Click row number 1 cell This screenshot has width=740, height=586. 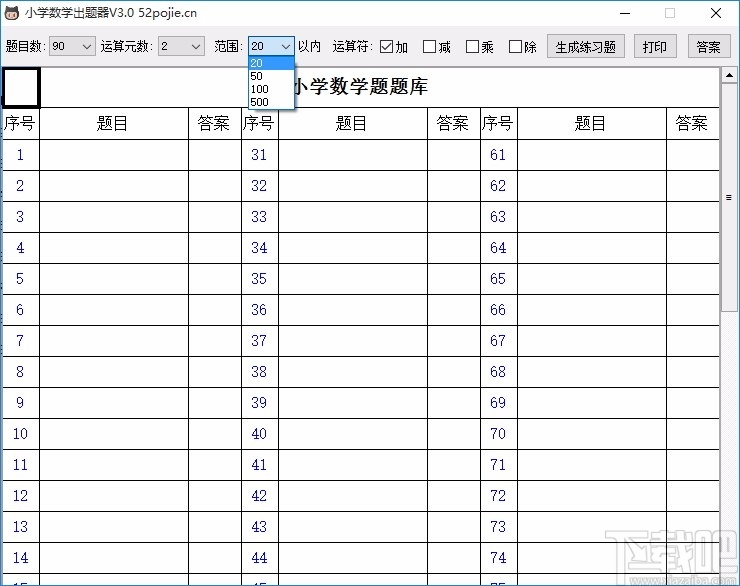coord(21,155)
